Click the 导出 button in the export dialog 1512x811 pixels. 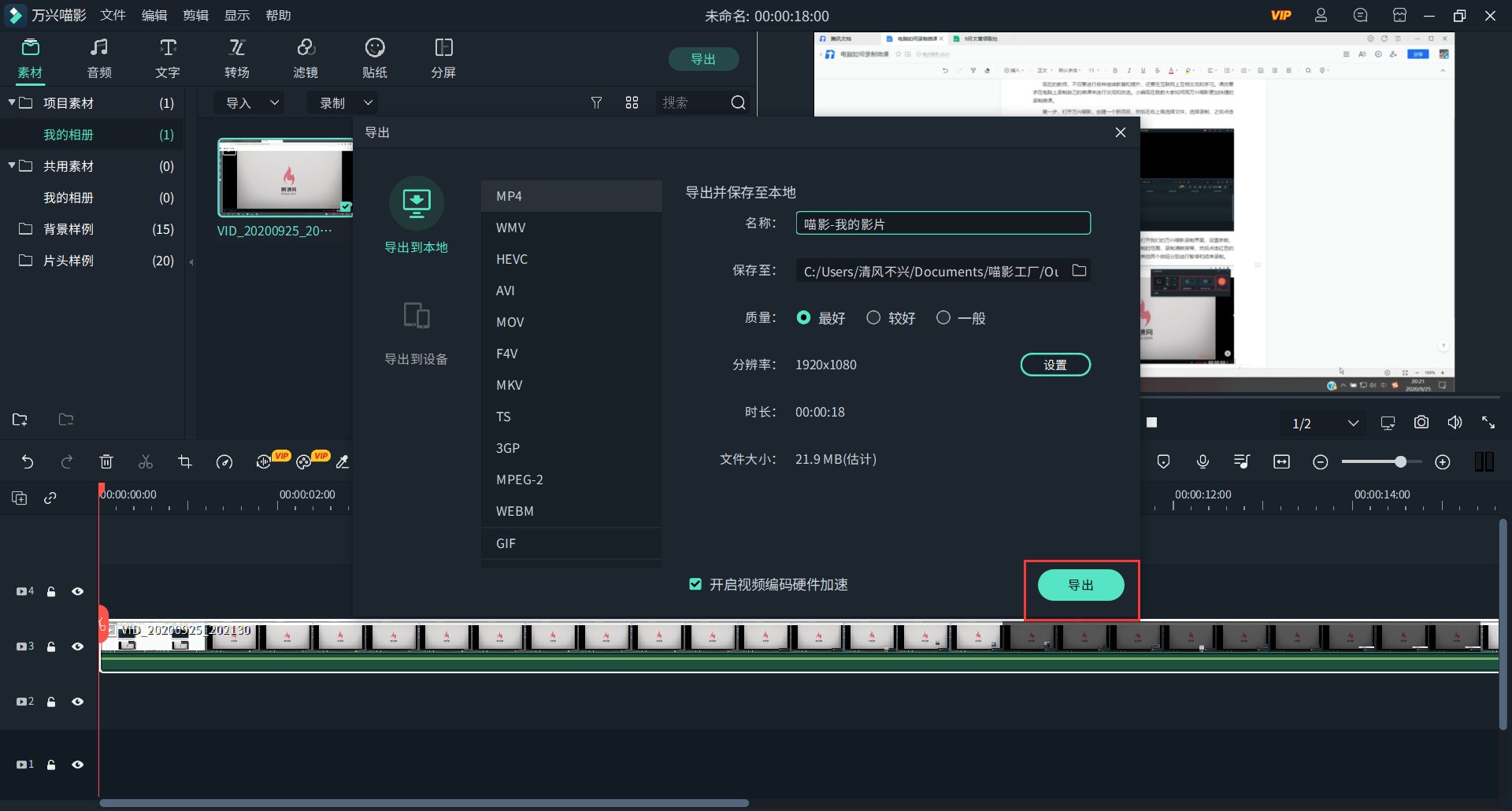[x=1080, y=585]
